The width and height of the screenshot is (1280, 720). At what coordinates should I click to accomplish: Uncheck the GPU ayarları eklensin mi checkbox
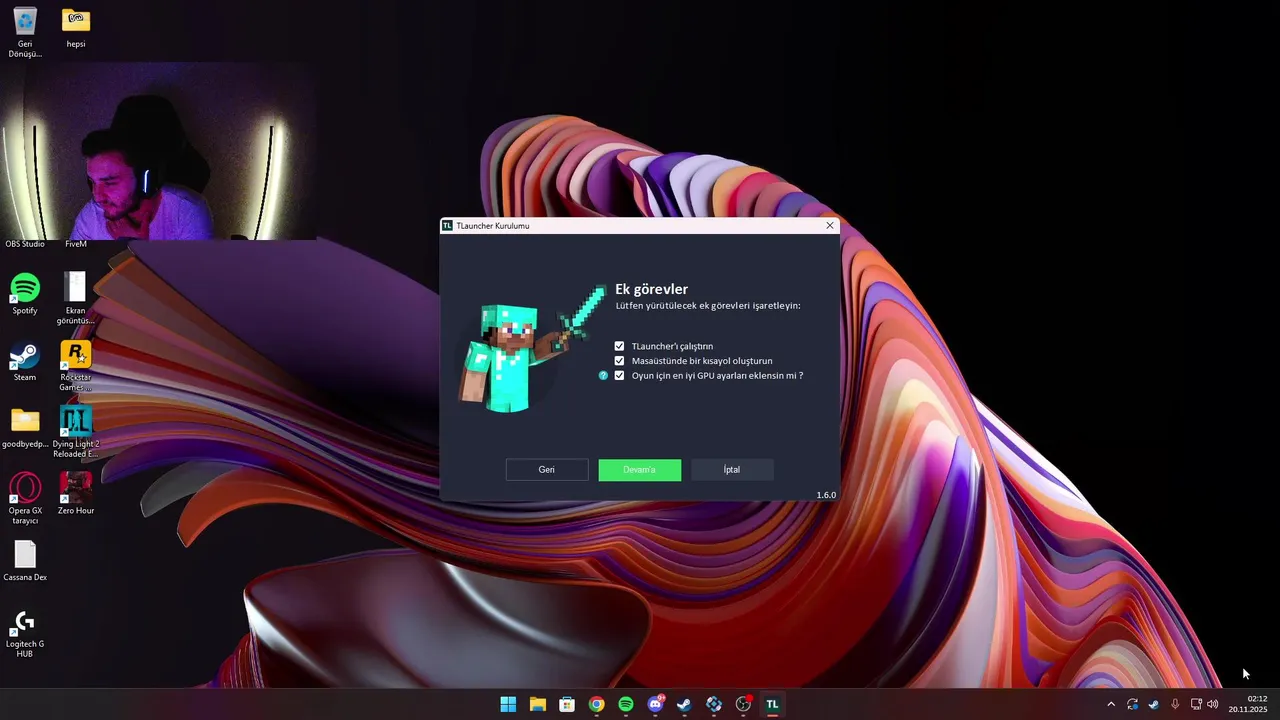(619, 376)
